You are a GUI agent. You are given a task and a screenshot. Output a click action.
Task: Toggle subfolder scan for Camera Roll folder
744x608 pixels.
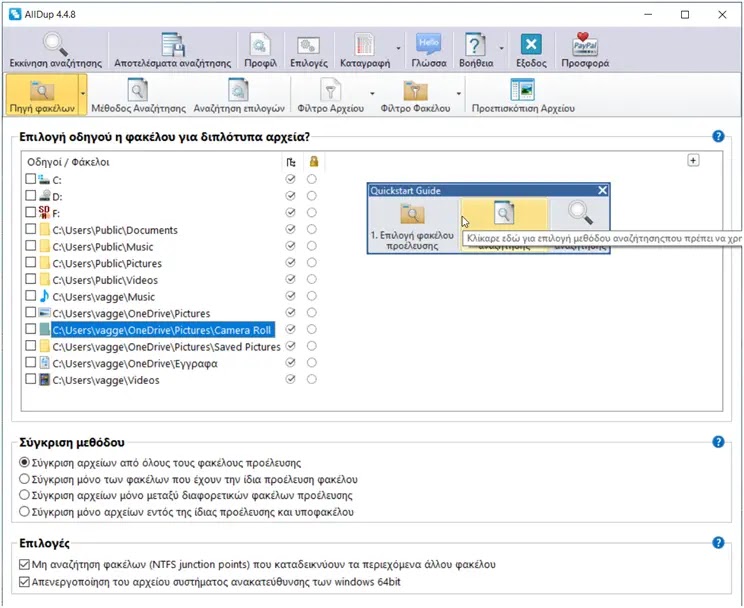coord(290,329)
